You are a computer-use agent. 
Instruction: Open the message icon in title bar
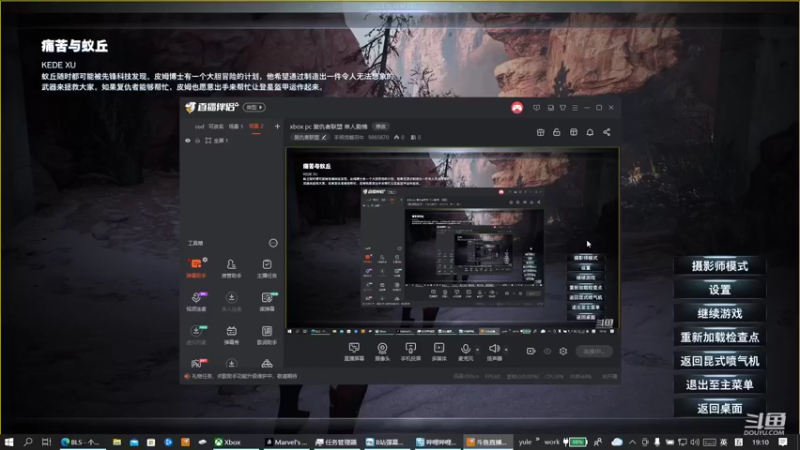(536, 108)
